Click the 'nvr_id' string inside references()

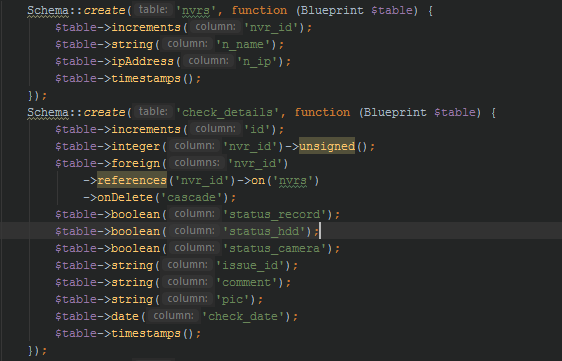(202, 180)
